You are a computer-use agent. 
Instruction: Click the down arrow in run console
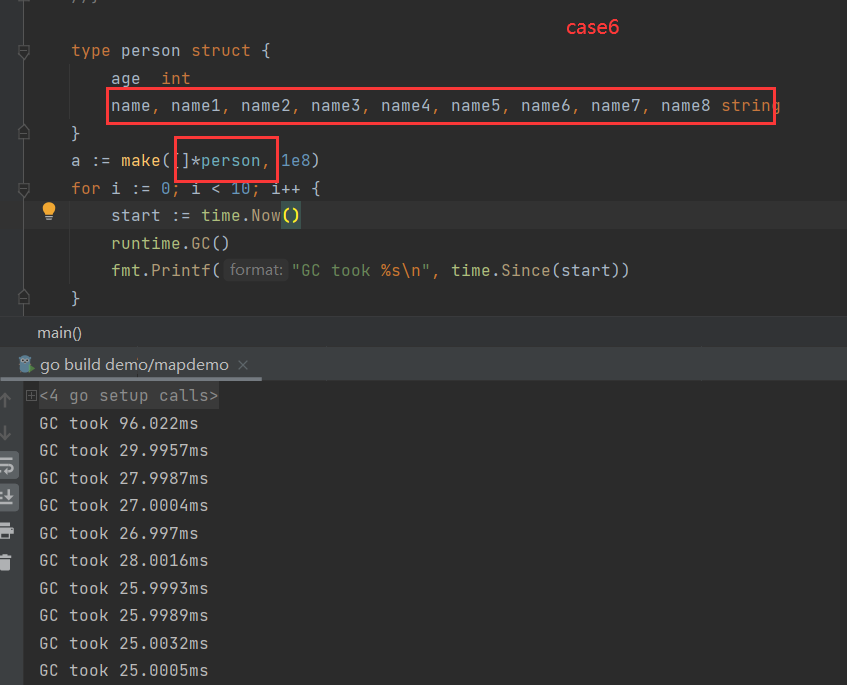[x=7, y=433]
